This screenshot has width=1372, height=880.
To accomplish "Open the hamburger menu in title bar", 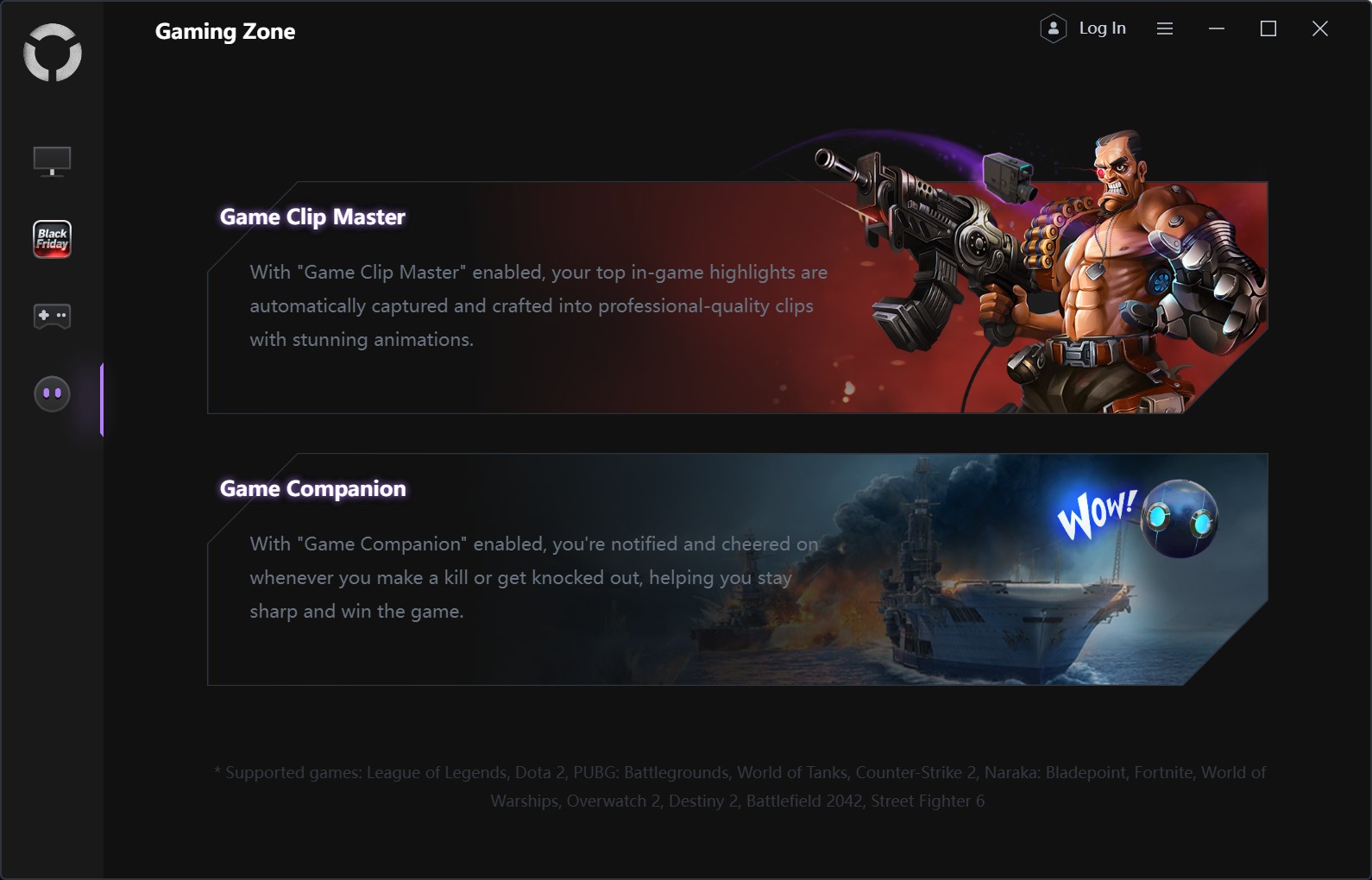I will coord(1165,28).
